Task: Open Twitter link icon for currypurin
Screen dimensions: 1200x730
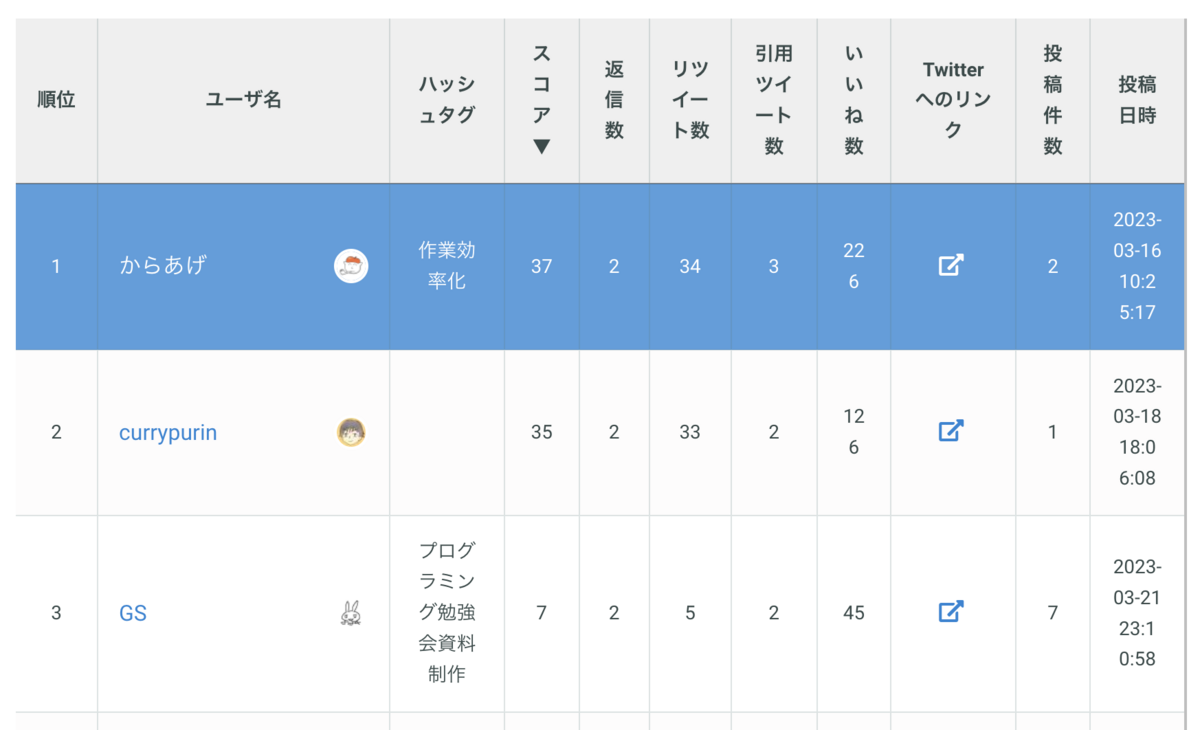Action: pyautogui.click(x=951, y=431)
